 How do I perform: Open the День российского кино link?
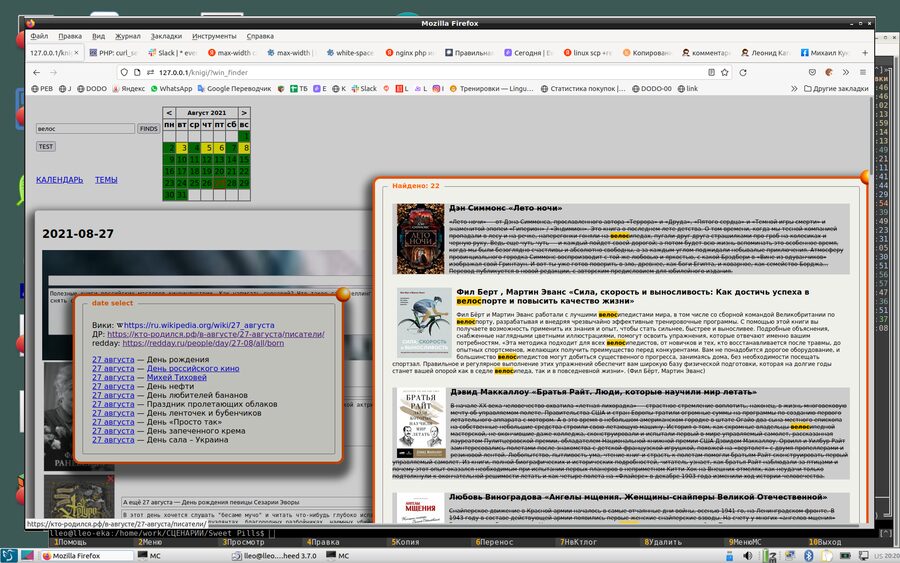(193, 368)
